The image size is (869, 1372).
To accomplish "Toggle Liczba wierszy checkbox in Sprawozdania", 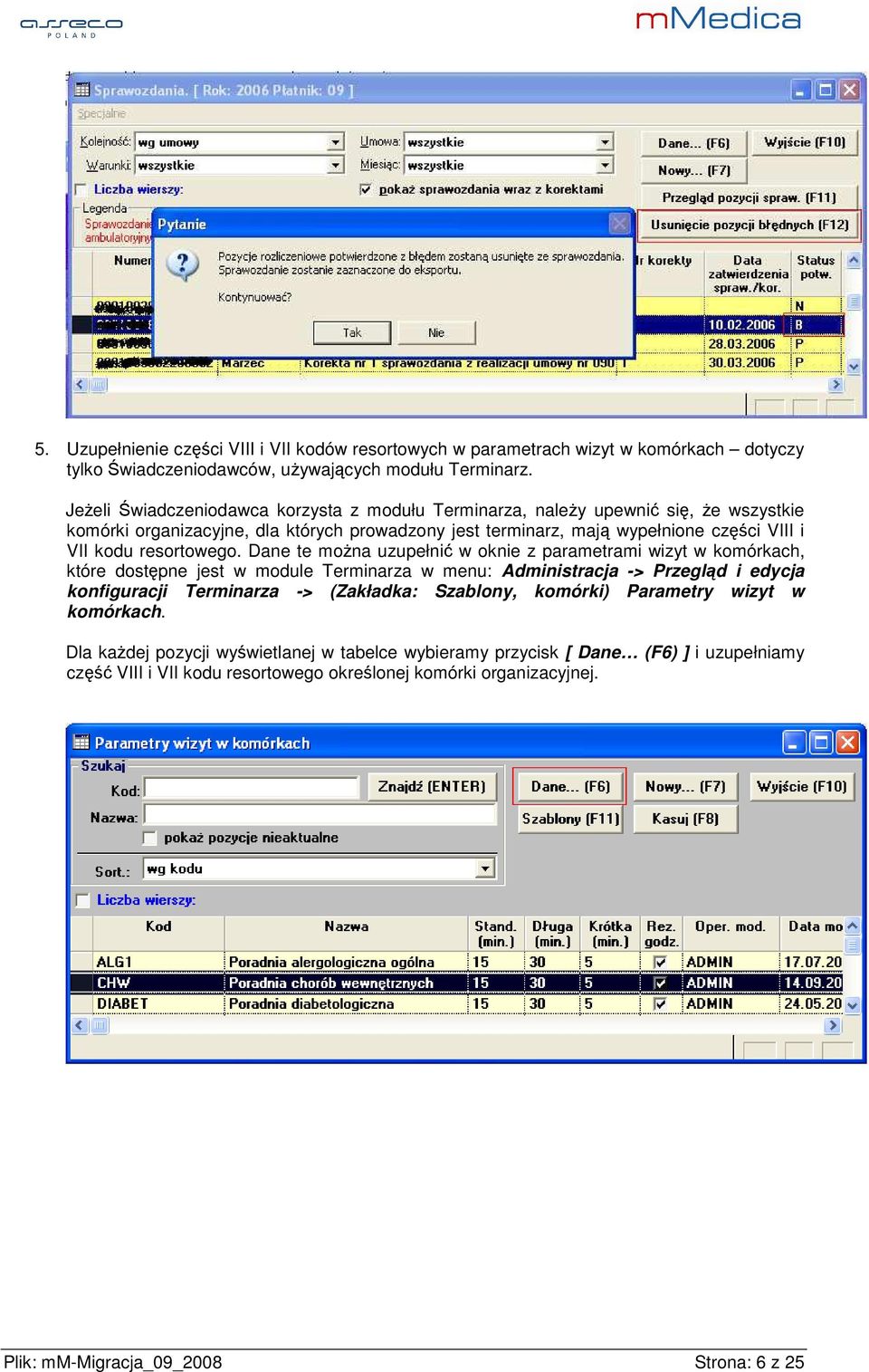I will [x=81, y=189].
